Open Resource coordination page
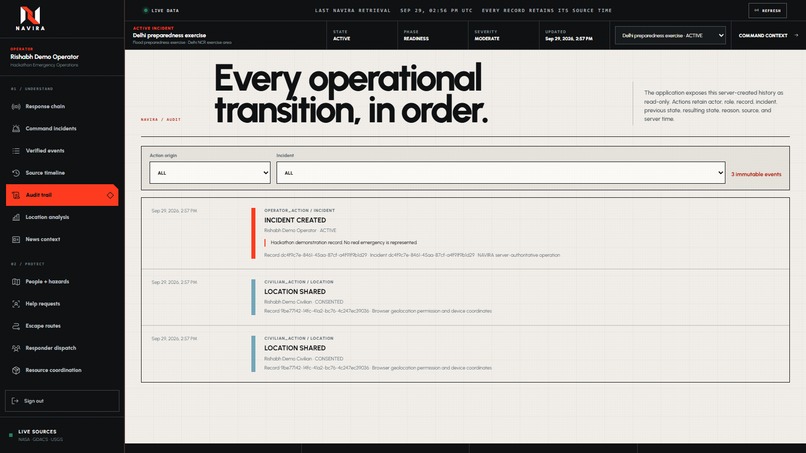This screenshot has width=806, height=453. pos(62,370)
